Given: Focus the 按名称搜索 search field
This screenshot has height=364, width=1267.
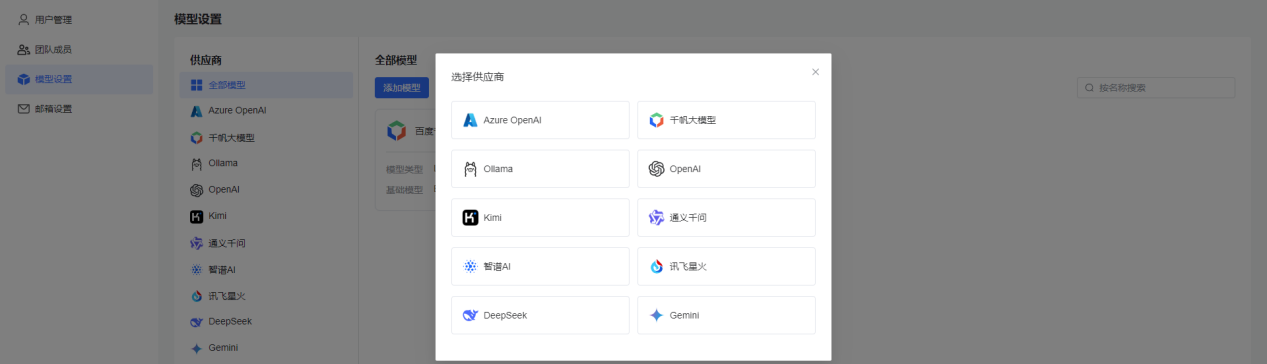Looking at the screenshot, I should coord(1156,88).
